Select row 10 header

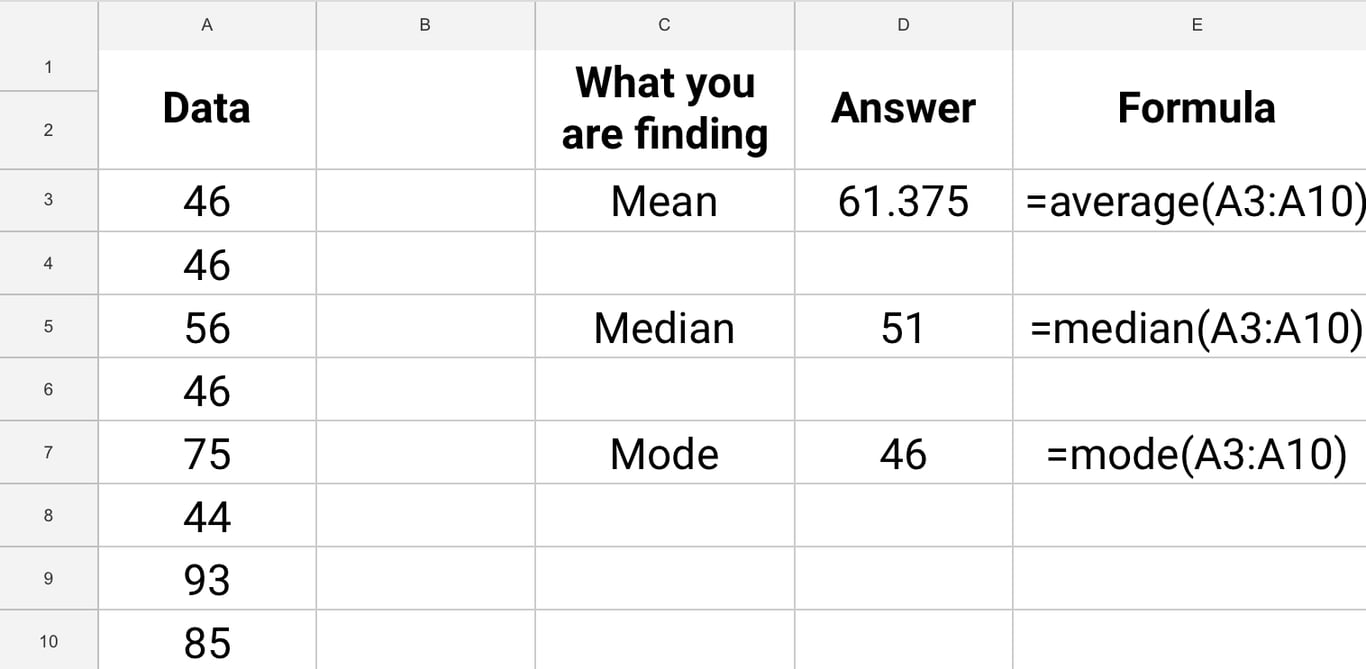coord(49,641)
